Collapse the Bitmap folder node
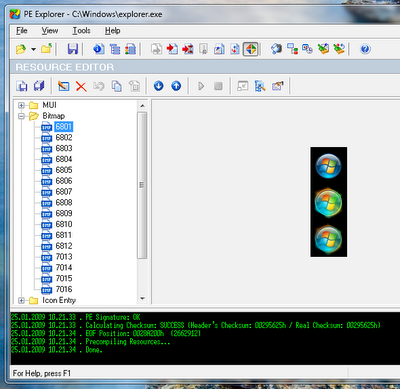This screenshot has width=400, height=389. 21,116
